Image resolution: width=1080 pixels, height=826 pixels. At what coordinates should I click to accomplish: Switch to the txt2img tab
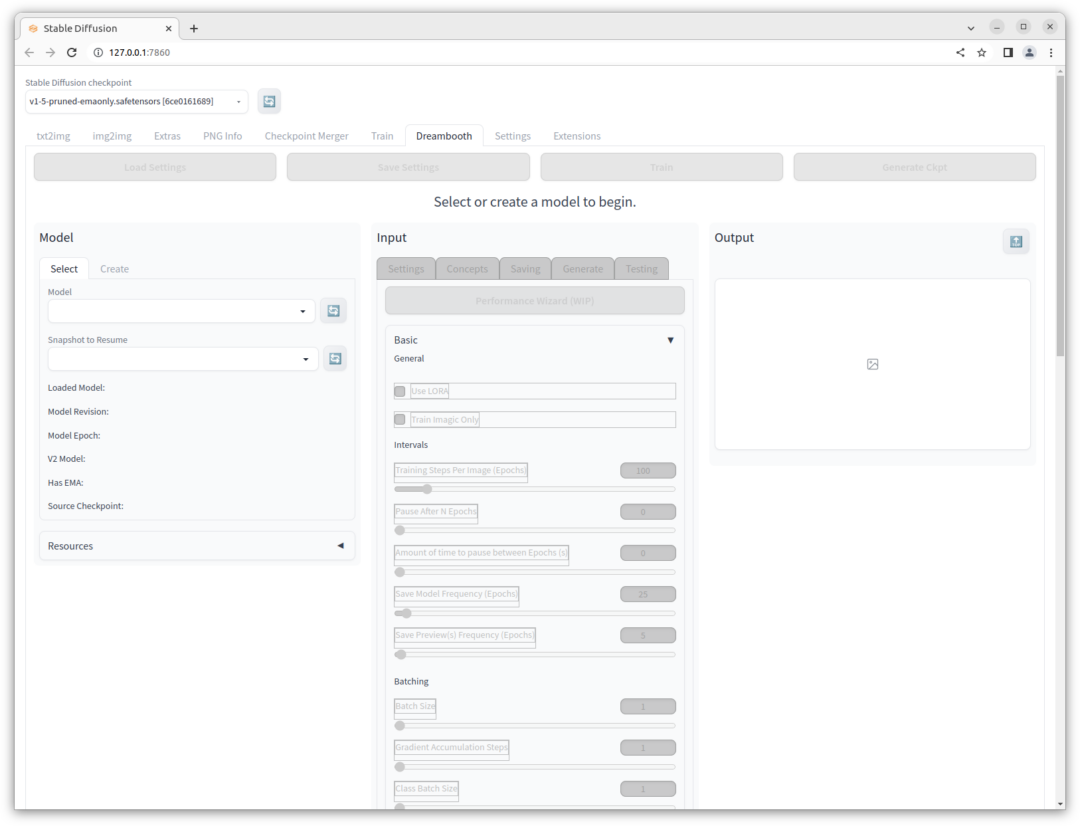click(x=53, y=136)
